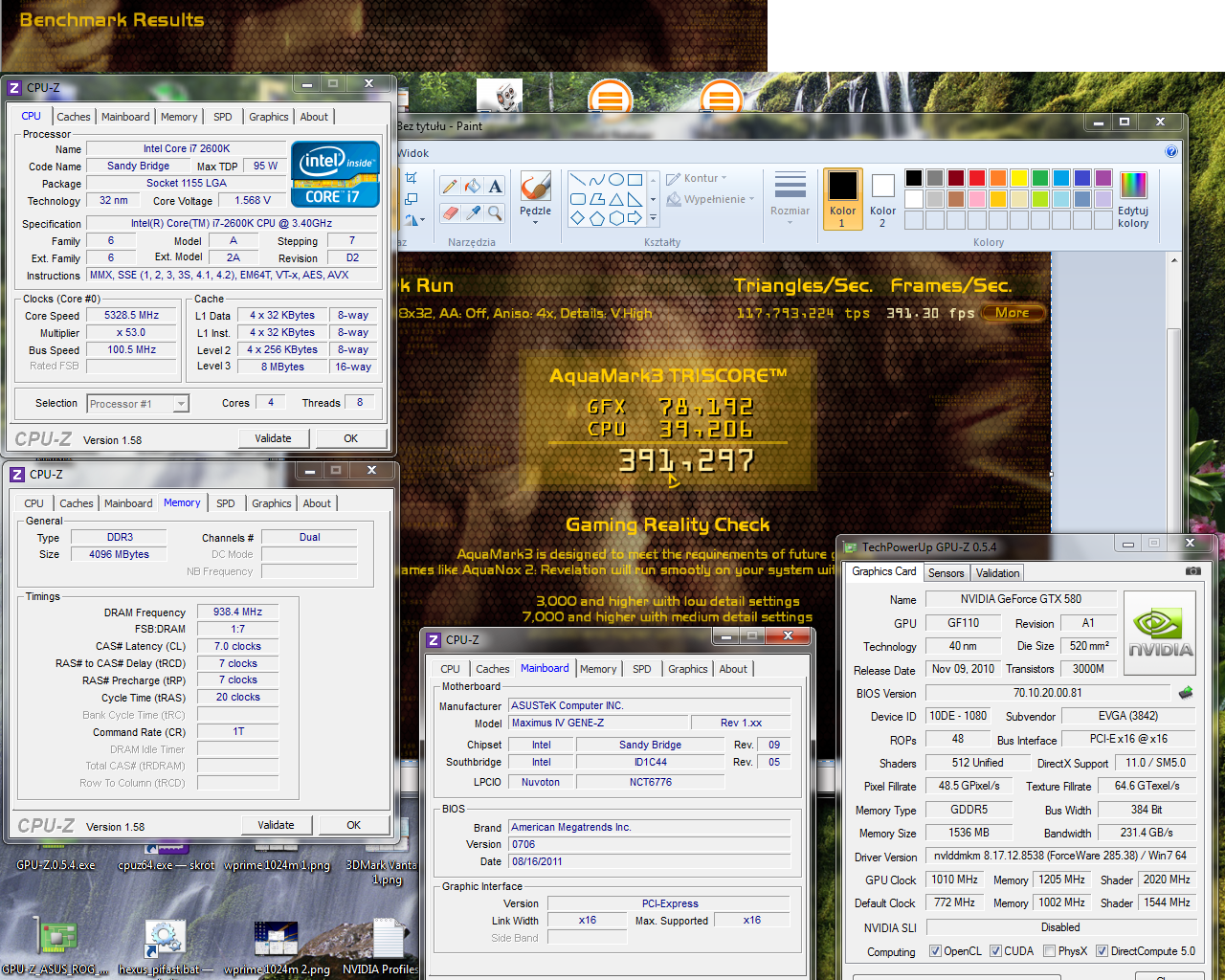Choose the Right arrow shape in Paint
This screenshot has width=1225, height=980.
635,218
